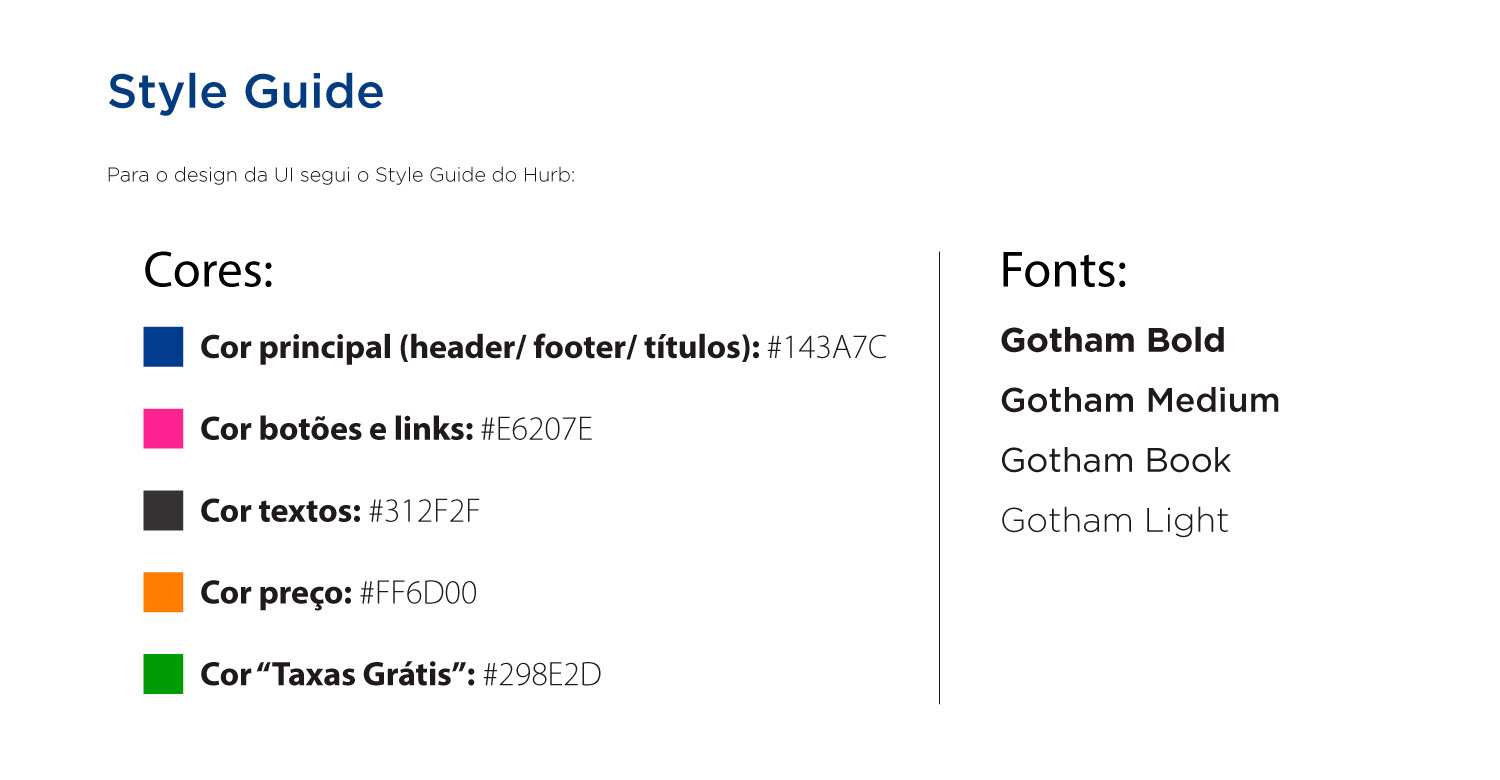Click the hex code #143A7C
The image size is (1500, 780).
[x=827, y=347]
